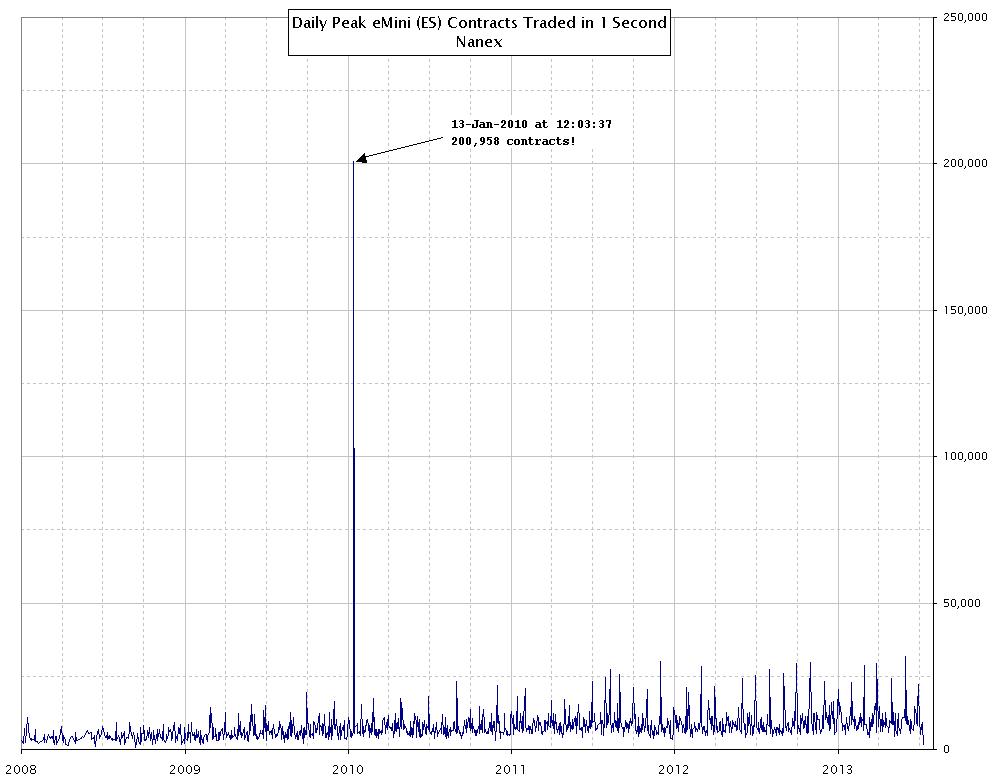Select the '13-Jan-2010 at 12:03:37' annotation text
Viewport: 993px width, 778px height.
(x=531, y=124)
